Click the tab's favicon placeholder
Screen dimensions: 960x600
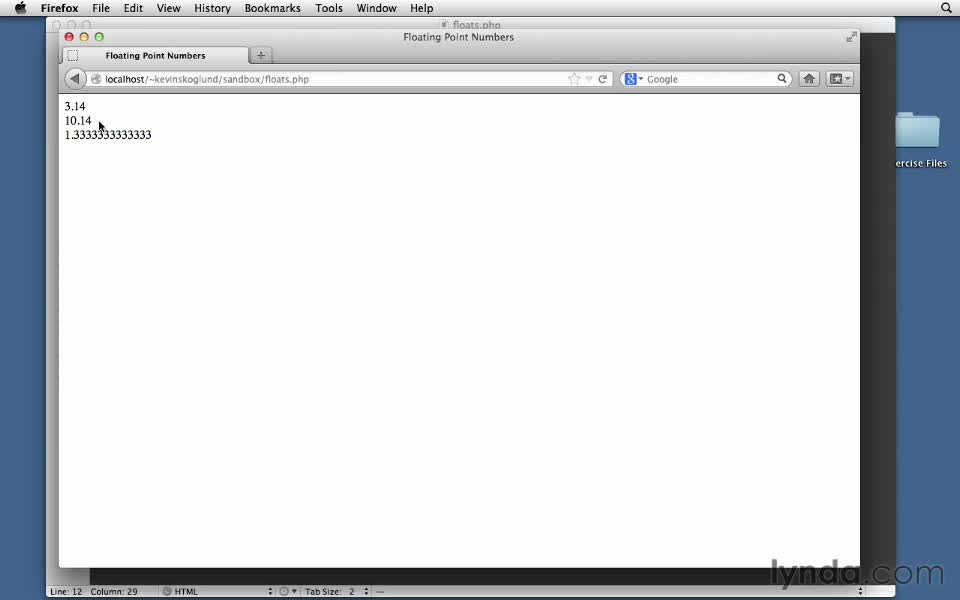(73, 56)
